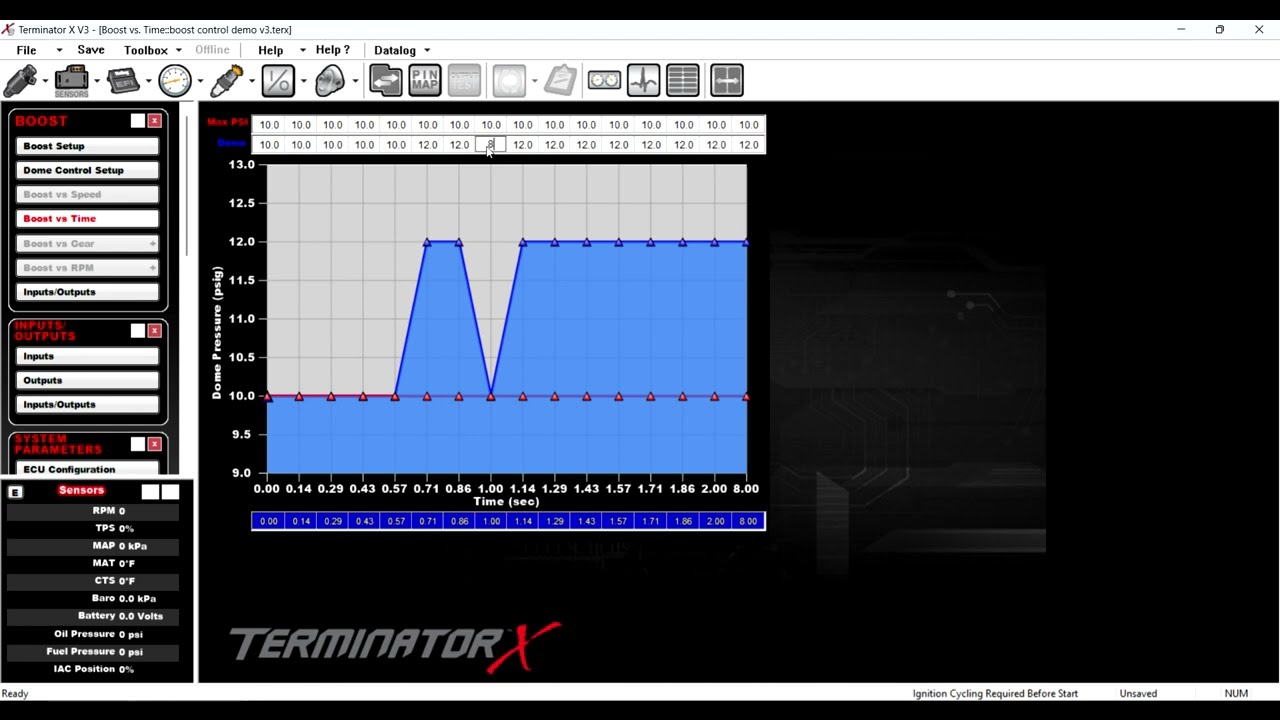Click the Dome cell being edited

point(491,145)
